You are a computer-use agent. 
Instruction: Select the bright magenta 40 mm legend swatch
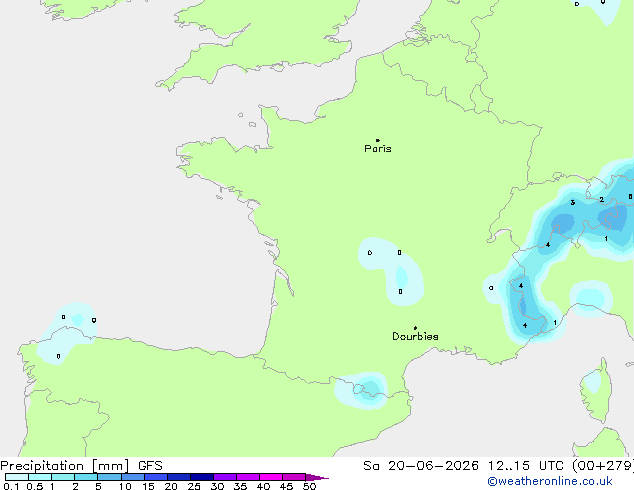click(x=271, y=477)
